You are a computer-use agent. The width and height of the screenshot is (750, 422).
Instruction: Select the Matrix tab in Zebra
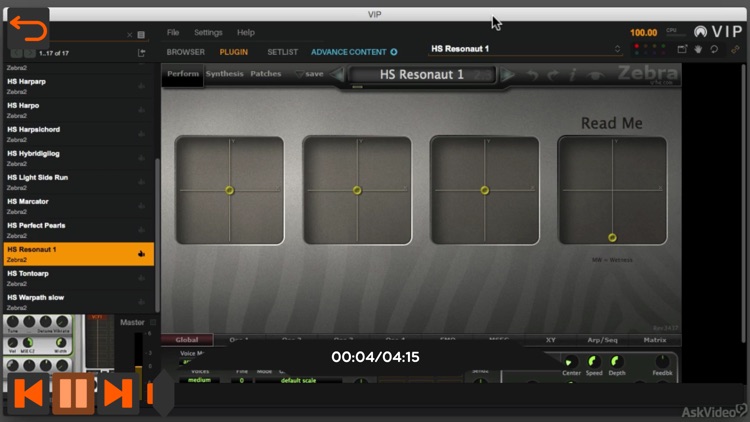click(x=655, y=340)
